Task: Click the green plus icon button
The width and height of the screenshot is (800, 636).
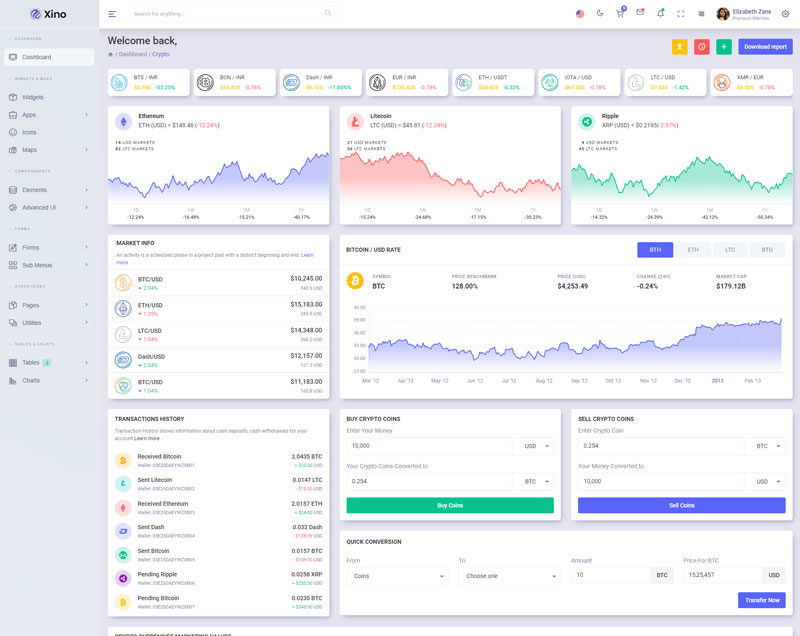Action: (724, 47)
